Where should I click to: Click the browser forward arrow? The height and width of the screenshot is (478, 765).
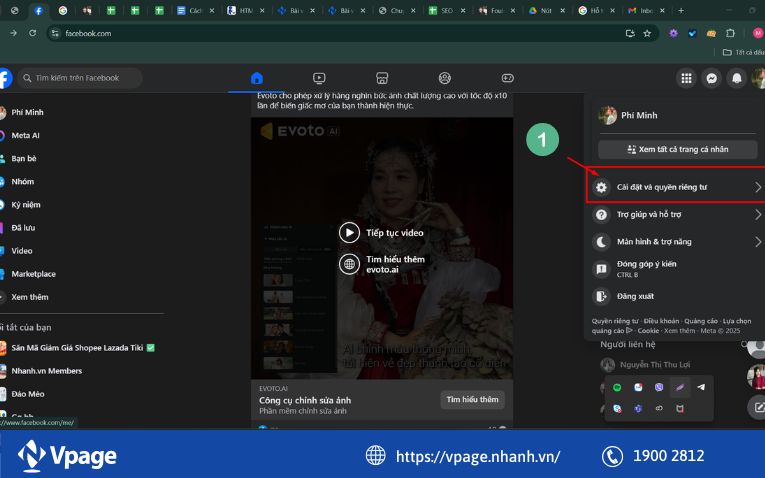(x=14, y=33)
